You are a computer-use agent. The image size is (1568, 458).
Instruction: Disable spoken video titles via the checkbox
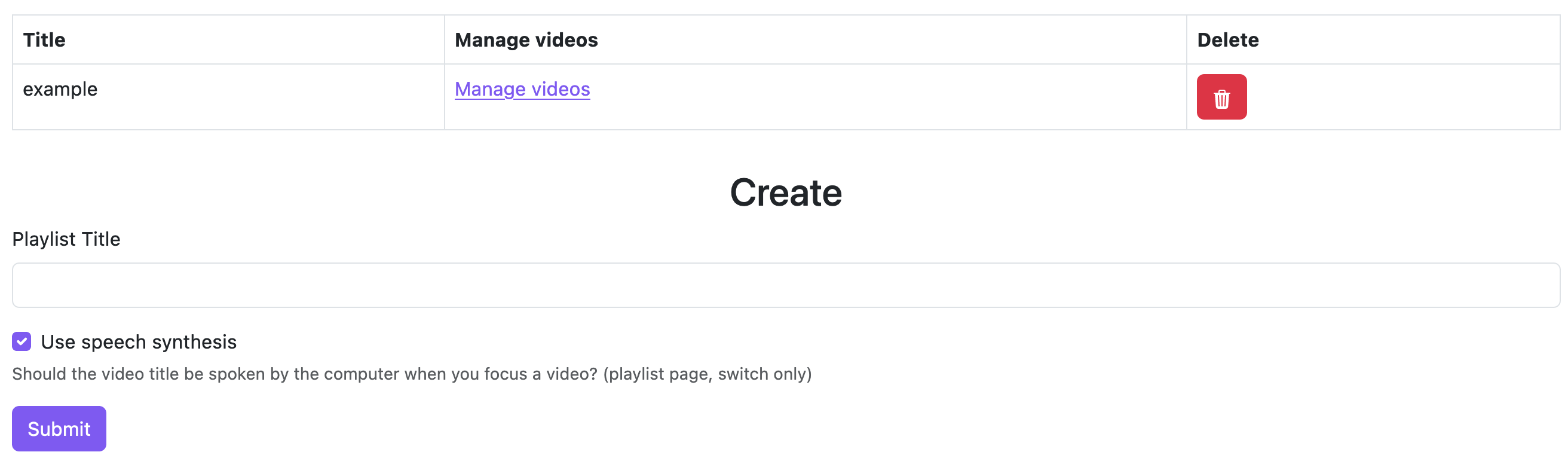21,341
